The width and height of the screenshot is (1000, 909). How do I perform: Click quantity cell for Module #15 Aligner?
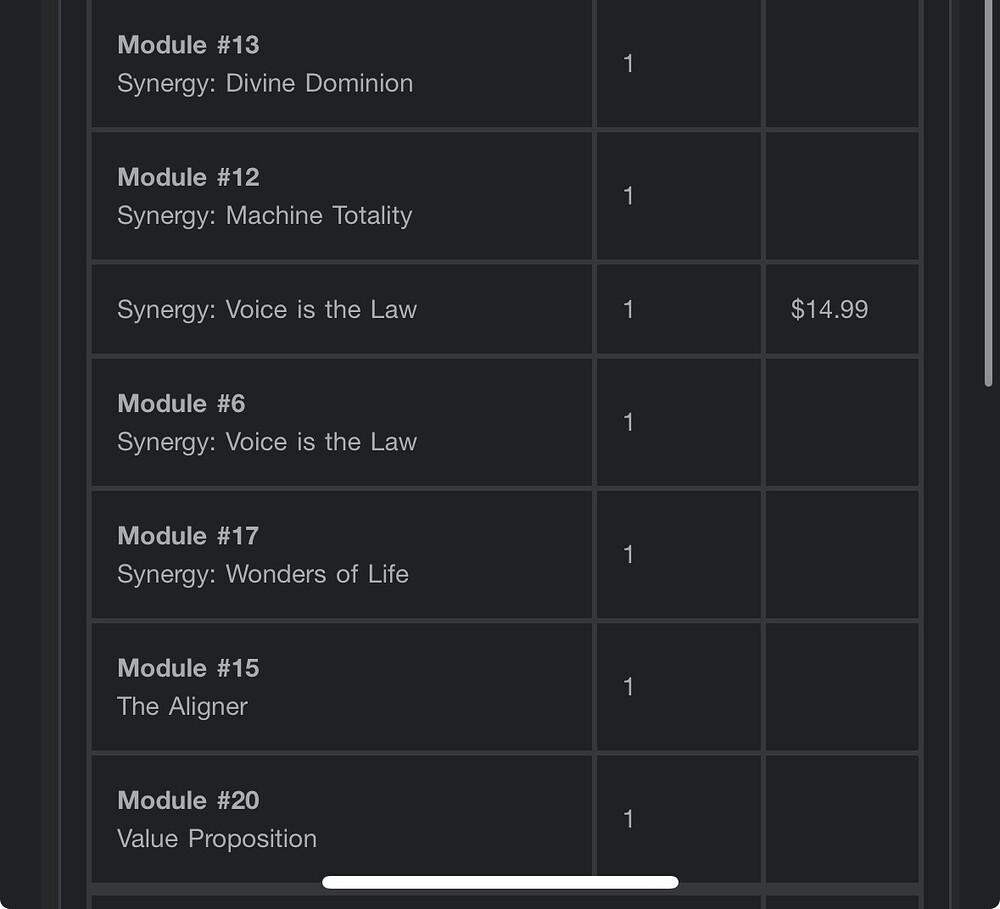[679, 687]
